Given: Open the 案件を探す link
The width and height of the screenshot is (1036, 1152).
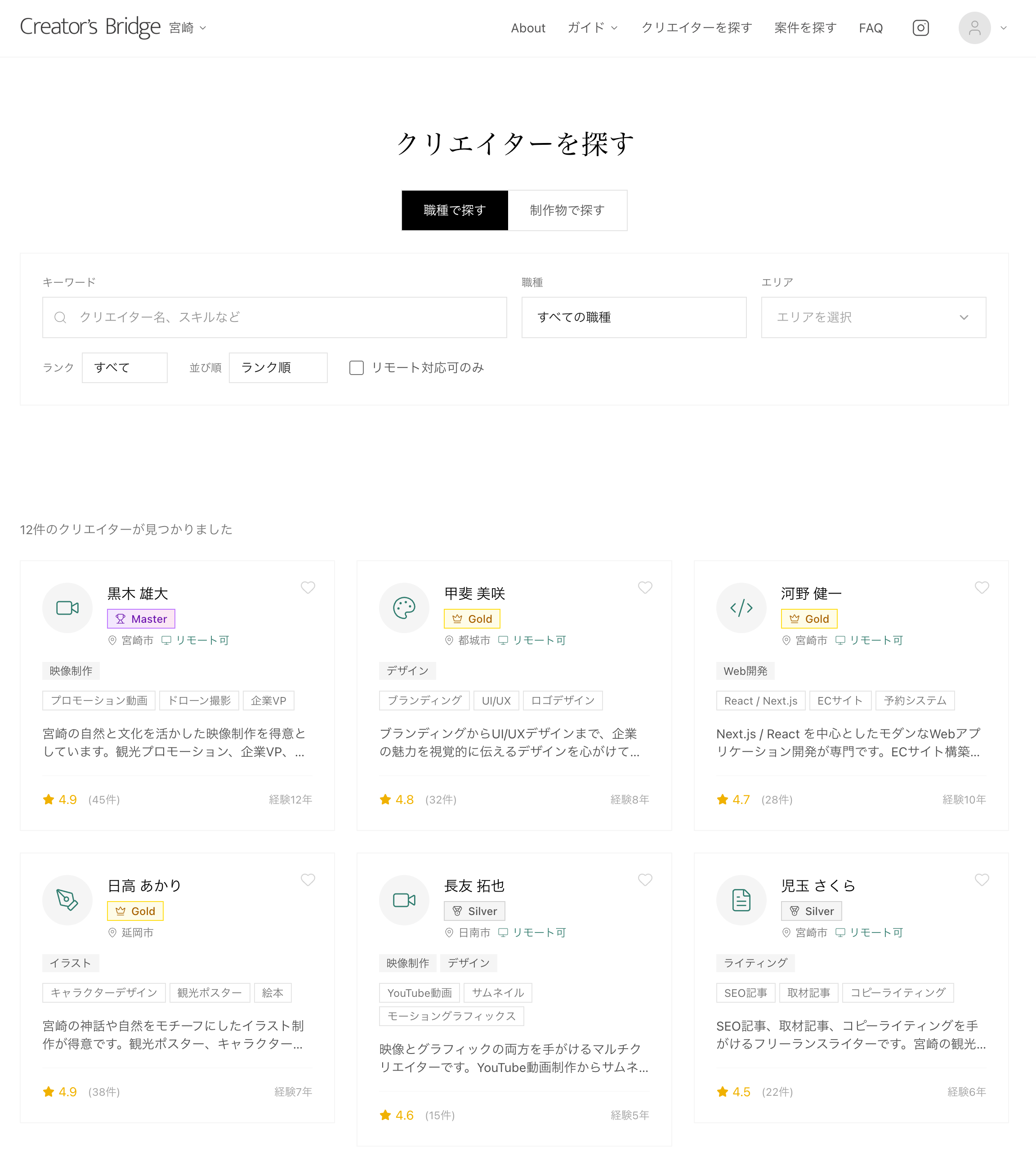Looking at the screenshot, I should 805,28.
